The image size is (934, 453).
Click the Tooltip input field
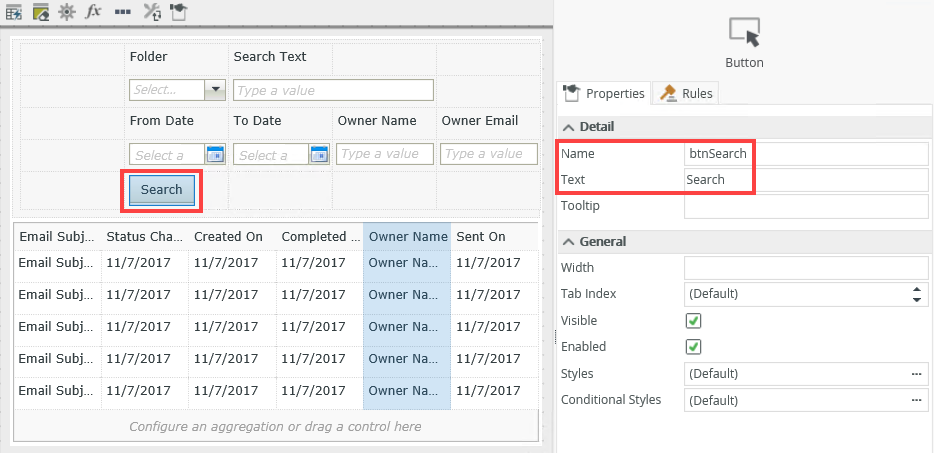805,206
